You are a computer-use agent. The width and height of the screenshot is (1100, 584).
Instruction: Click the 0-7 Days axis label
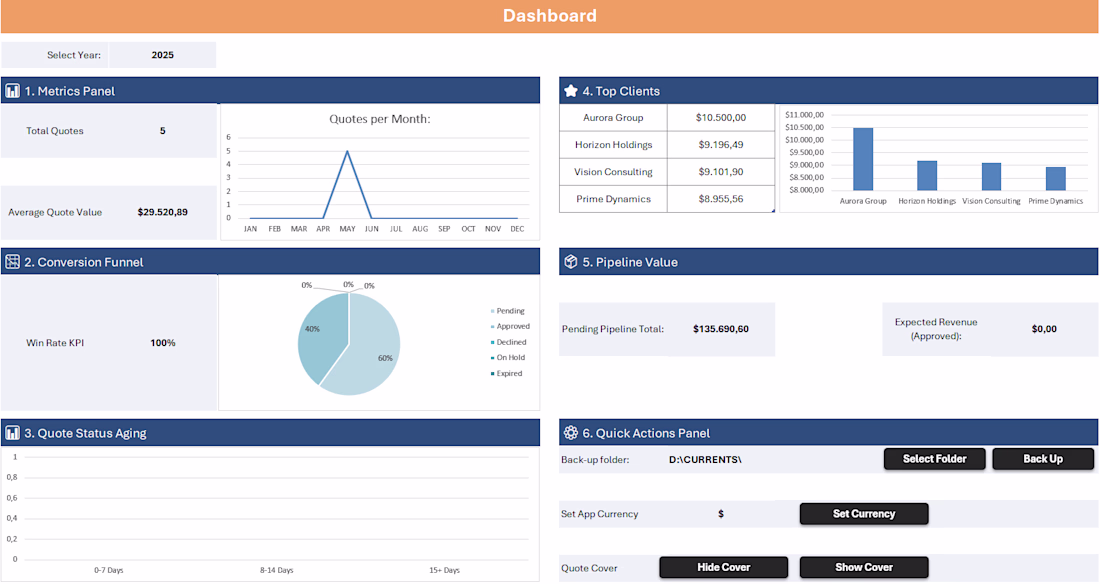(109, 571)
